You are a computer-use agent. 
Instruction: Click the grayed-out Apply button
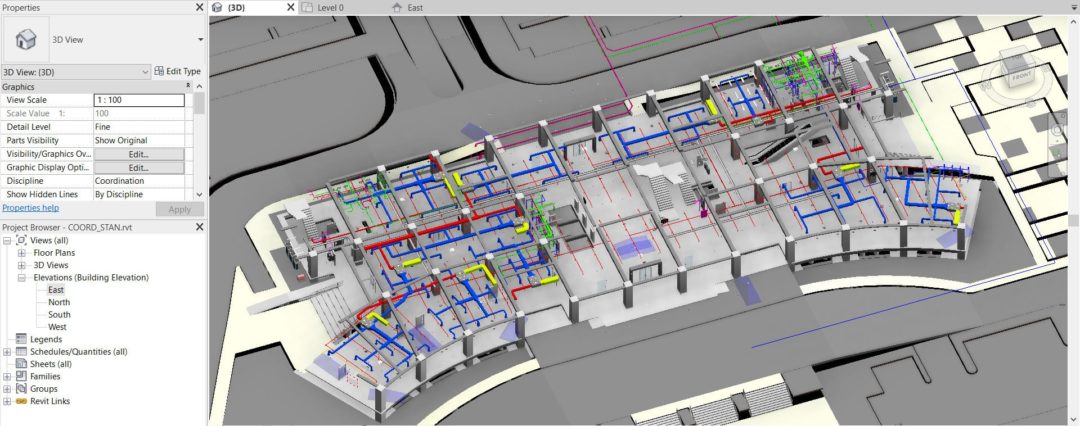(x=180, y=209)
